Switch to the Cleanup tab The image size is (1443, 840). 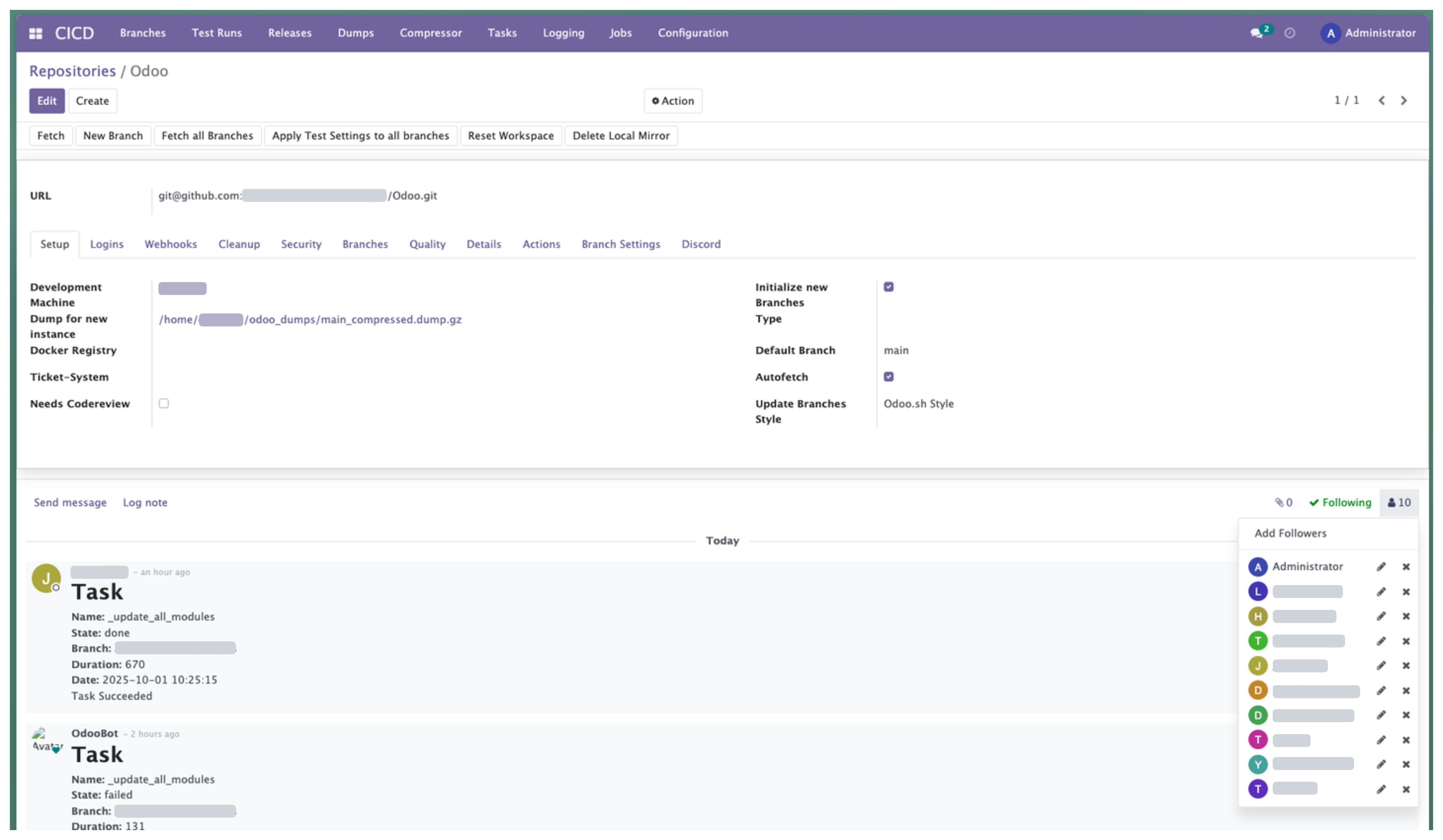pyautogui.click(x=239, y=244)
